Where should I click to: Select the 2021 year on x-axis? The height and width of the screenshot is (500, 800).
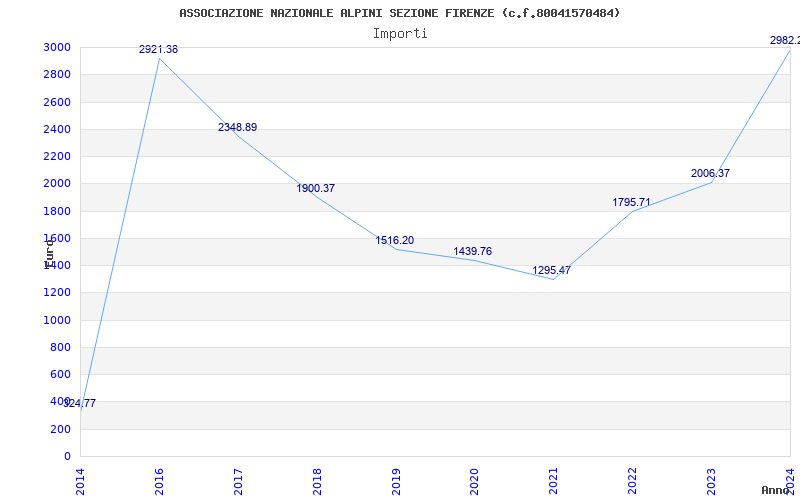click(x=553, y=480)
